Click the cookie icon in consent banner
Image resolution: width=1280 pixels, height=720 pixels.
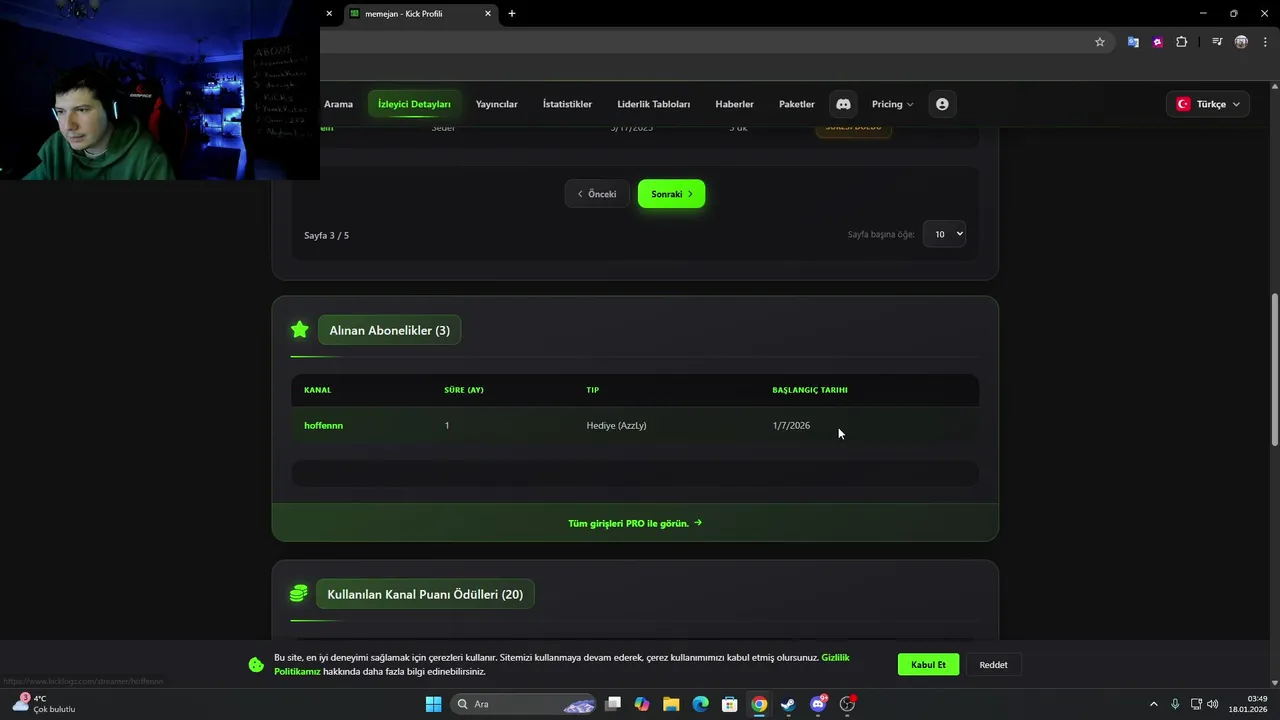(256, 664)
